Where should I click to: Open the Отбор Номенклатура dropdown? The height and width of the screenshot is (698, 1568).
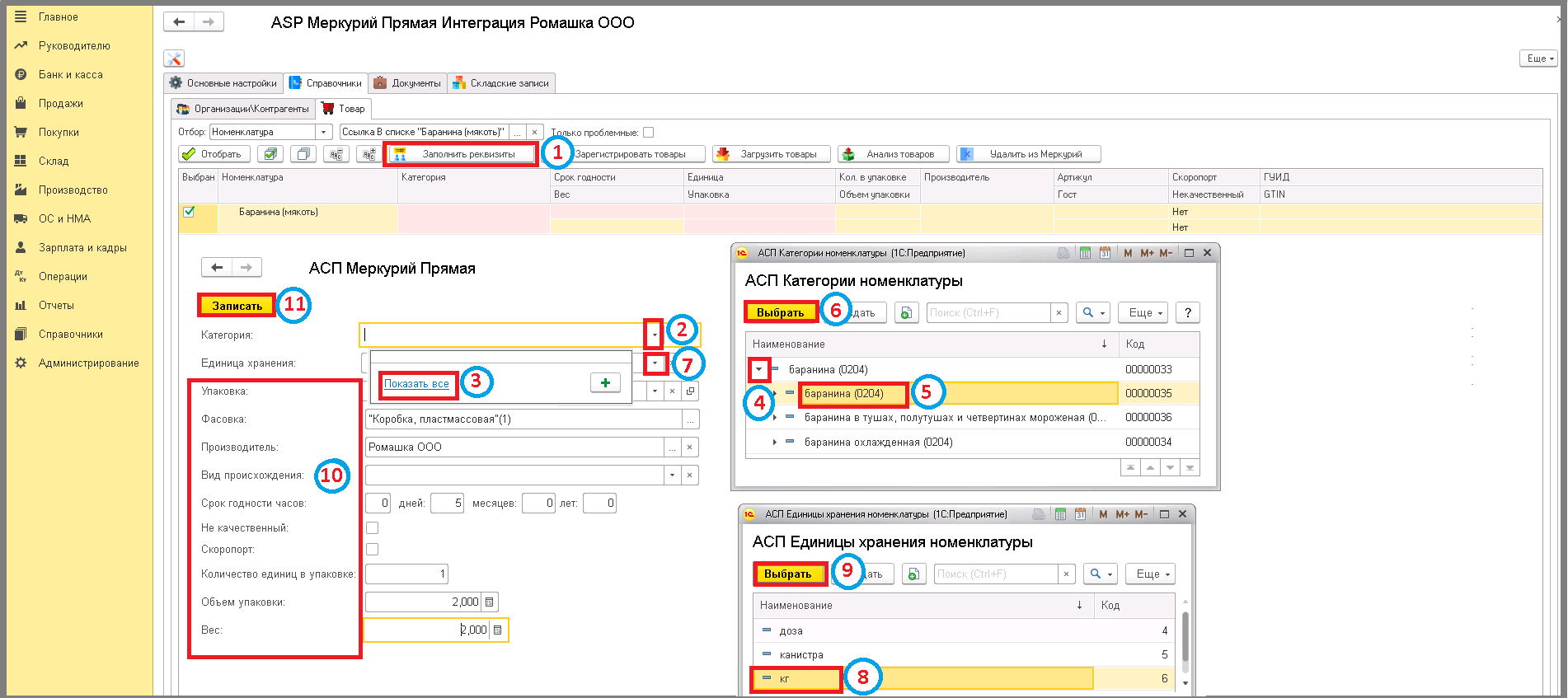tap(324, 132)
